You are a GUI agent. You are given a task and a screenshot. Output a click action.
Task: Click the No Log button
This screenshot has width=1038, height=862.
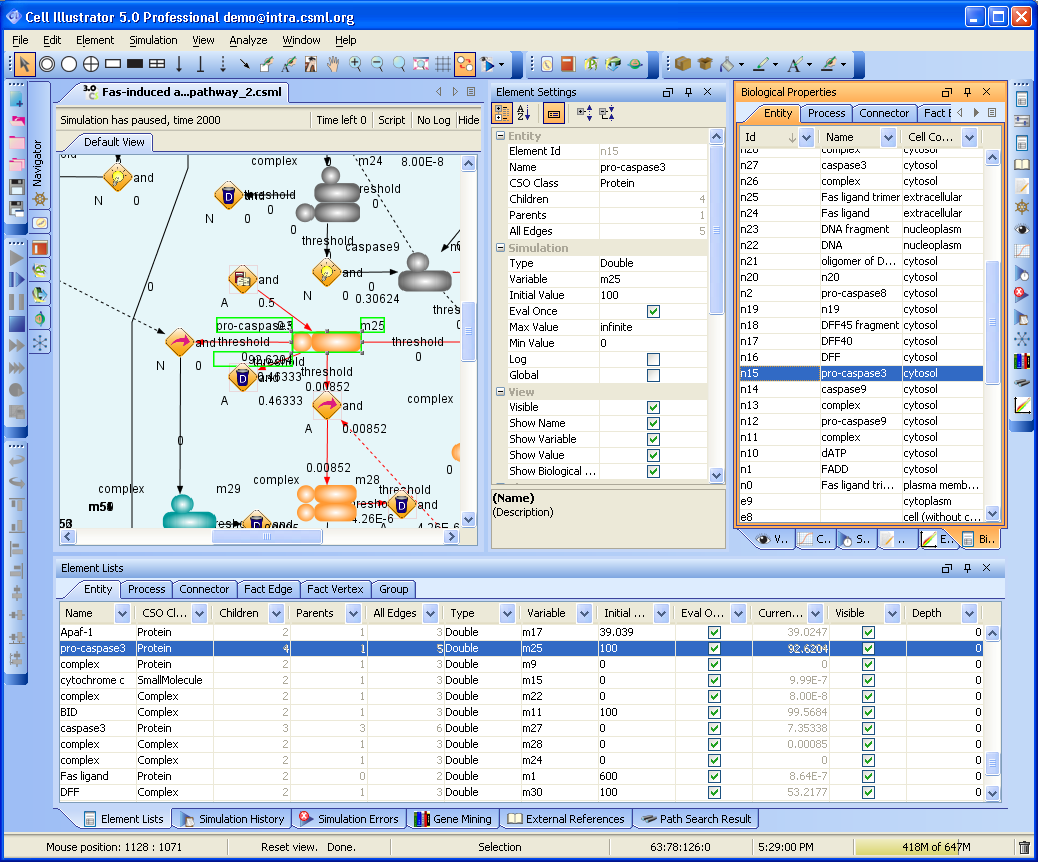(x=434, y=120)
